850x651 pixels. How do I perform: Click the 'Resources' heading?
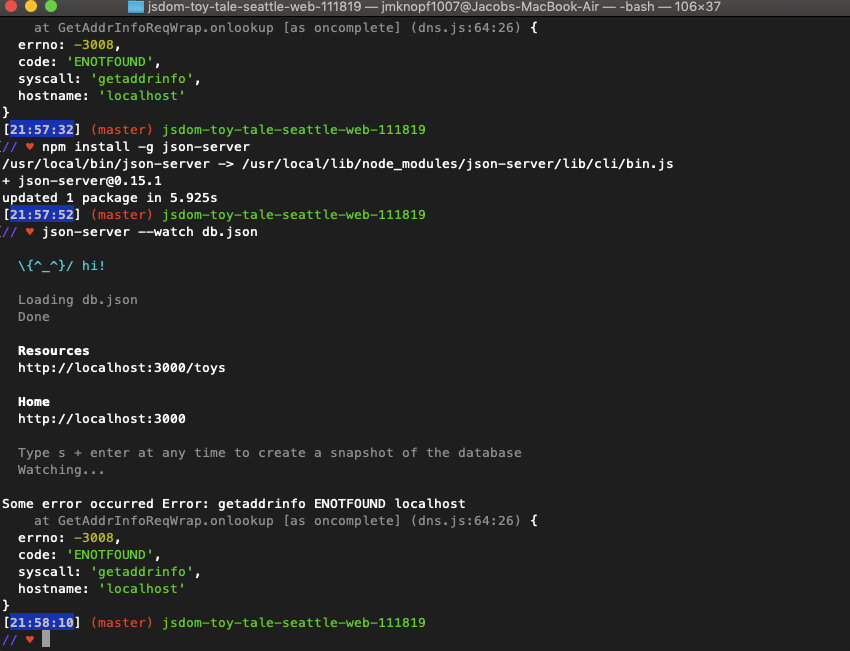tap(54, 351)
